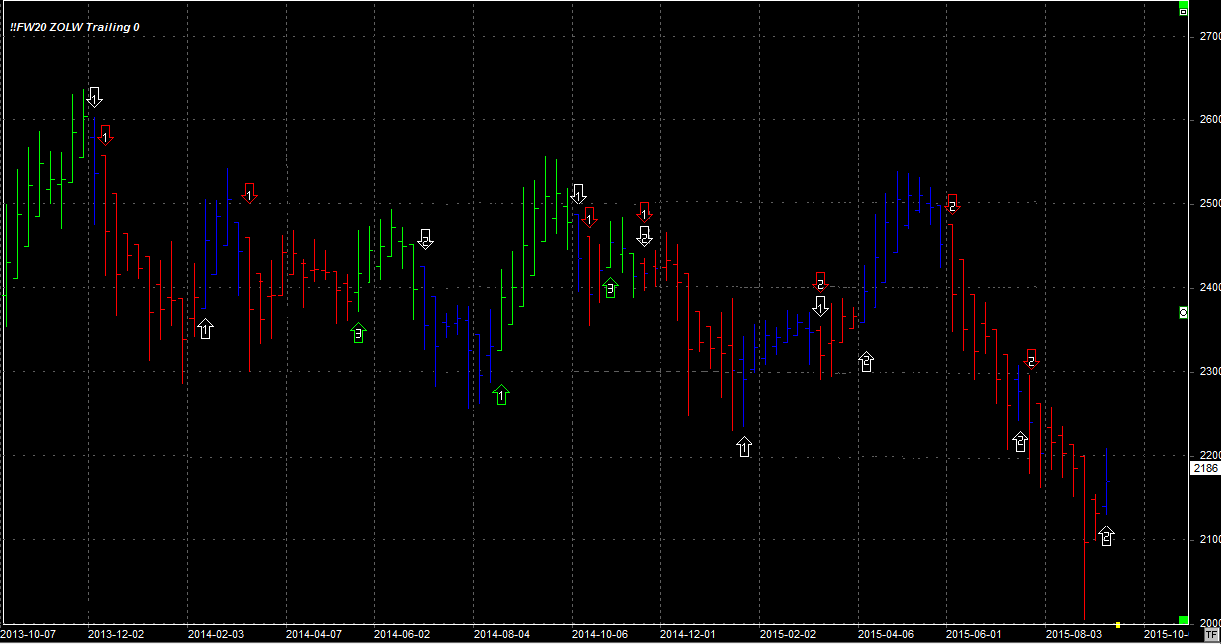Click the green up arrow 3 near 2014-06-02
Screen dimensions: 1221x644
click(358, 333)
